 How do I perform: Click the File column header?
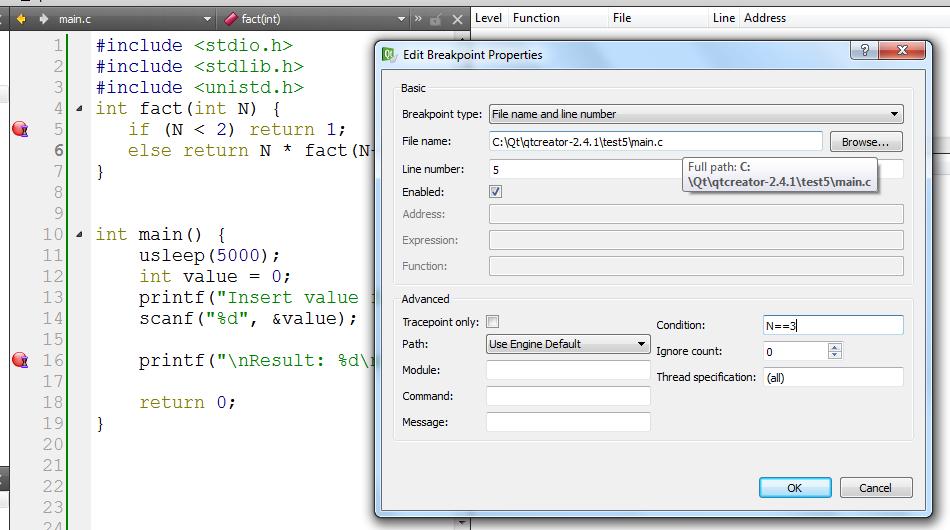[x=622, y=18]
